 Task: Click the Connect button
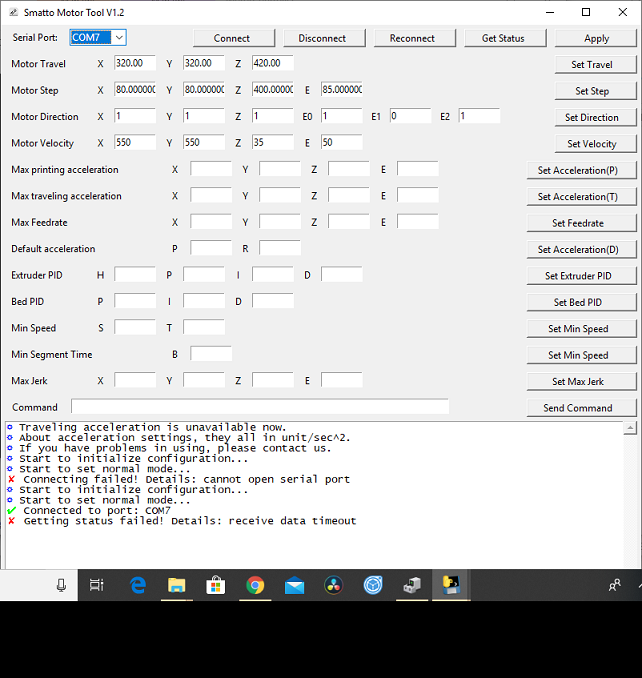[x=233, y=38]
